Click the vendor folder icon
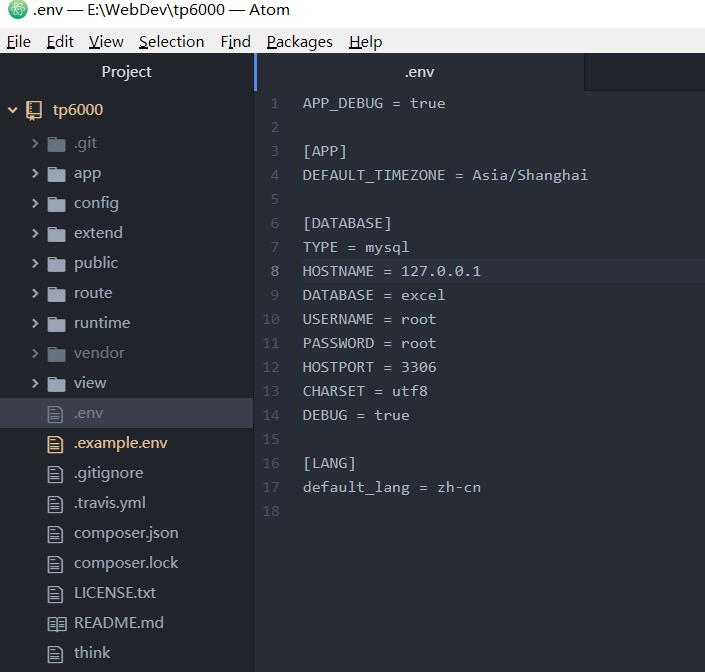Viewport: 705px width, 672px height. tap(56, 353)
